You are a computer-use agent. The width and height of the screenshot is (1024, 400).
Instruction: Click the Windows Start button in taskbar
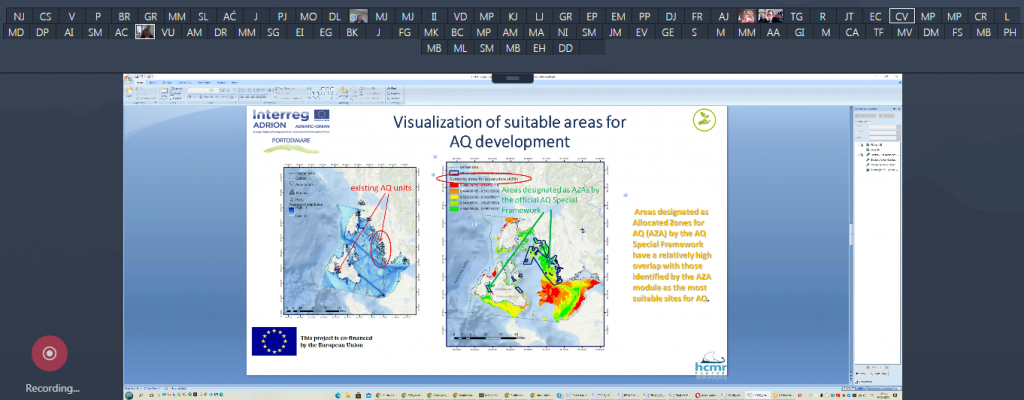[x=131, y=395]
